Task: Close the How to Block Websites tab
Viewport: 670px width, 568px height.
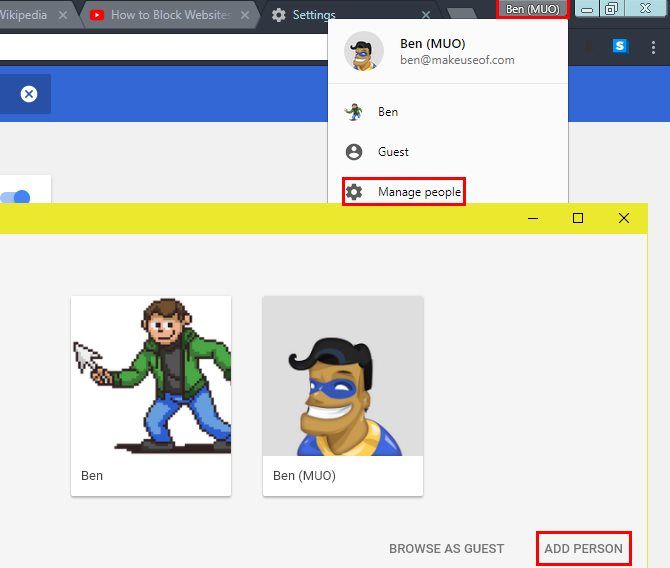Action: point(245,15)
